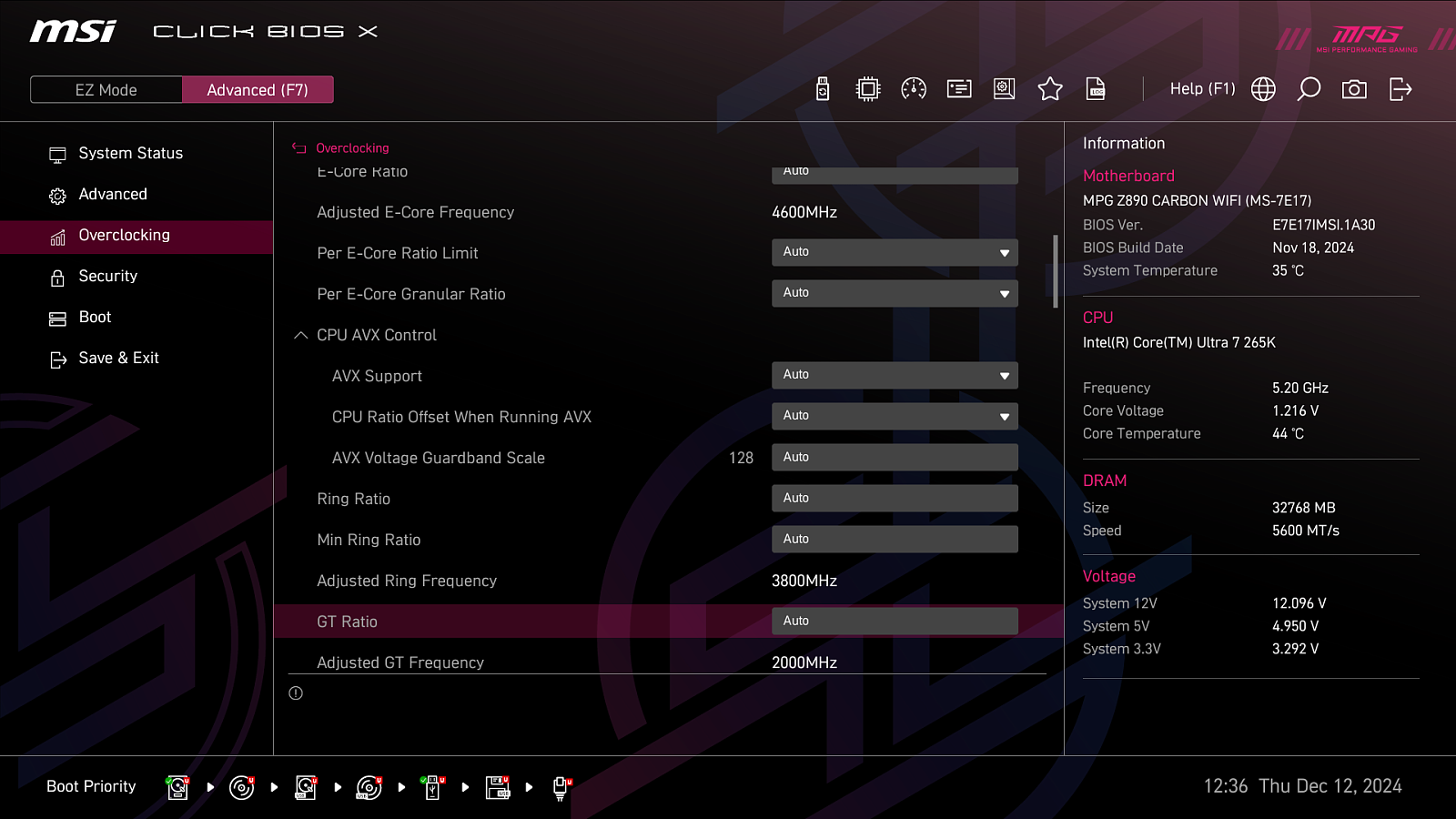Click Motherboard heading in Information panel
This screenshot has width=1456, height=819.
[1128, 176]
